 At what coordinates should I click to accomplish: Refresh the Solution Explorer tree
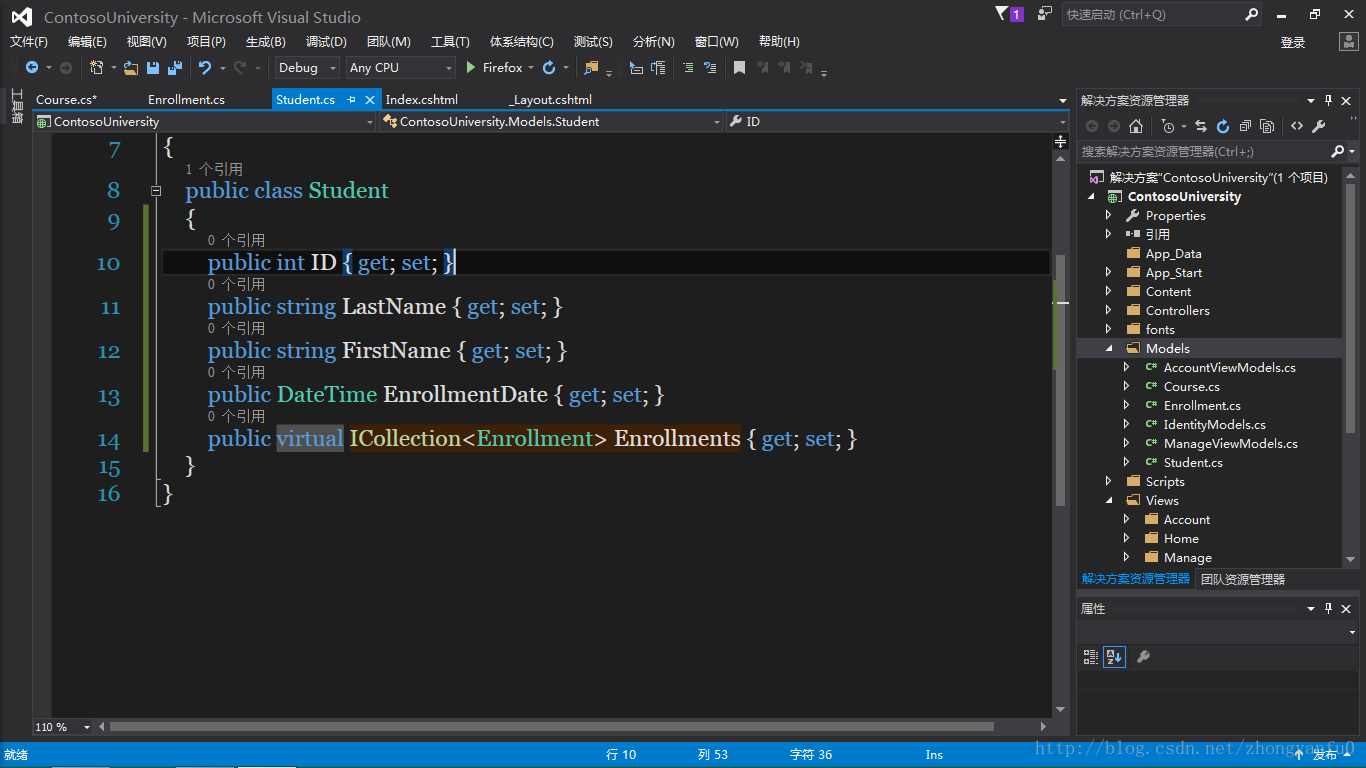pyautogui.click(x=1223, y=126)
